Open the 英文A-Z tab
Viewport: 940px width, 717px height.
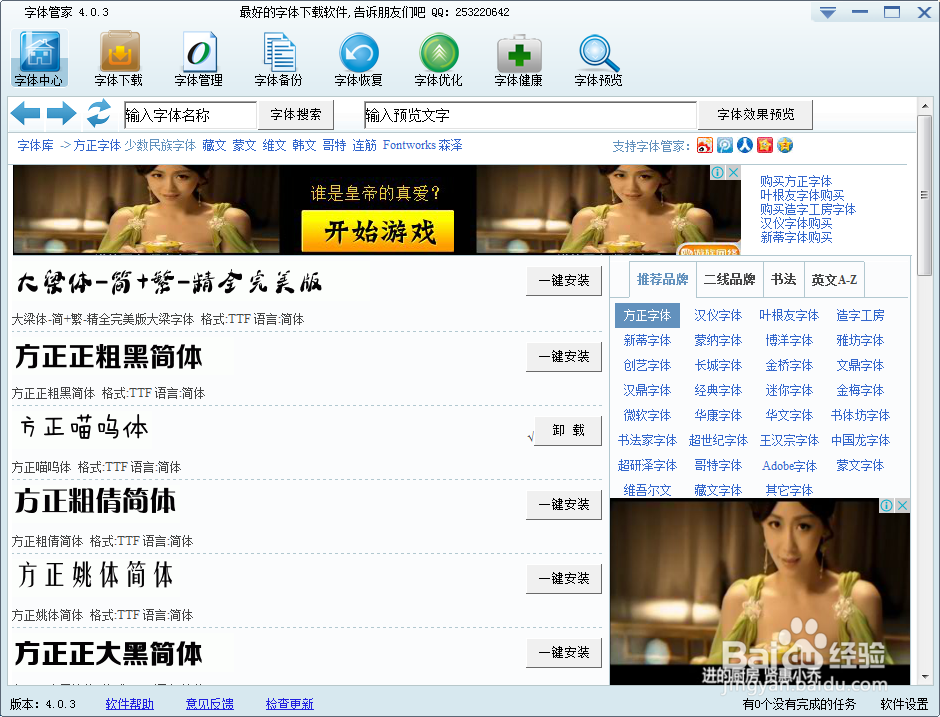(x=834, y=279)
